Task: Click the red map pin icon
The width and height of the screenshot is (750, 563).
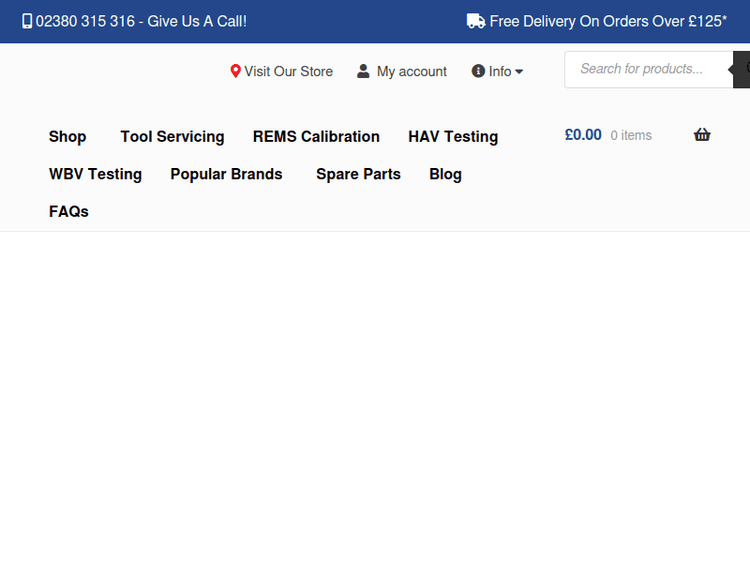Action: click(235, 71)
